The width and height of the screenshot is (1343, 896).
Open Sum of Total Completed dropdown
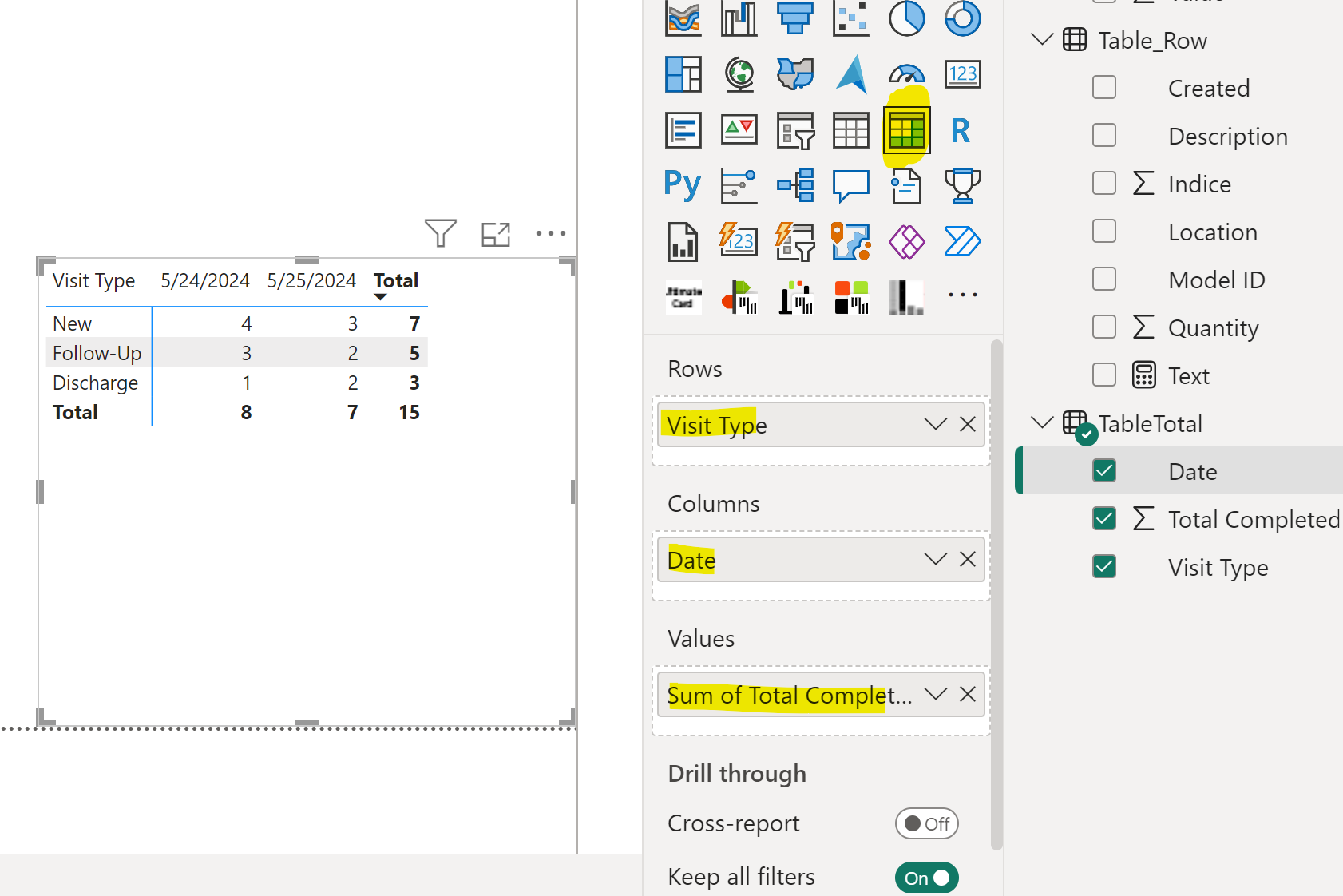pos(936,694)
